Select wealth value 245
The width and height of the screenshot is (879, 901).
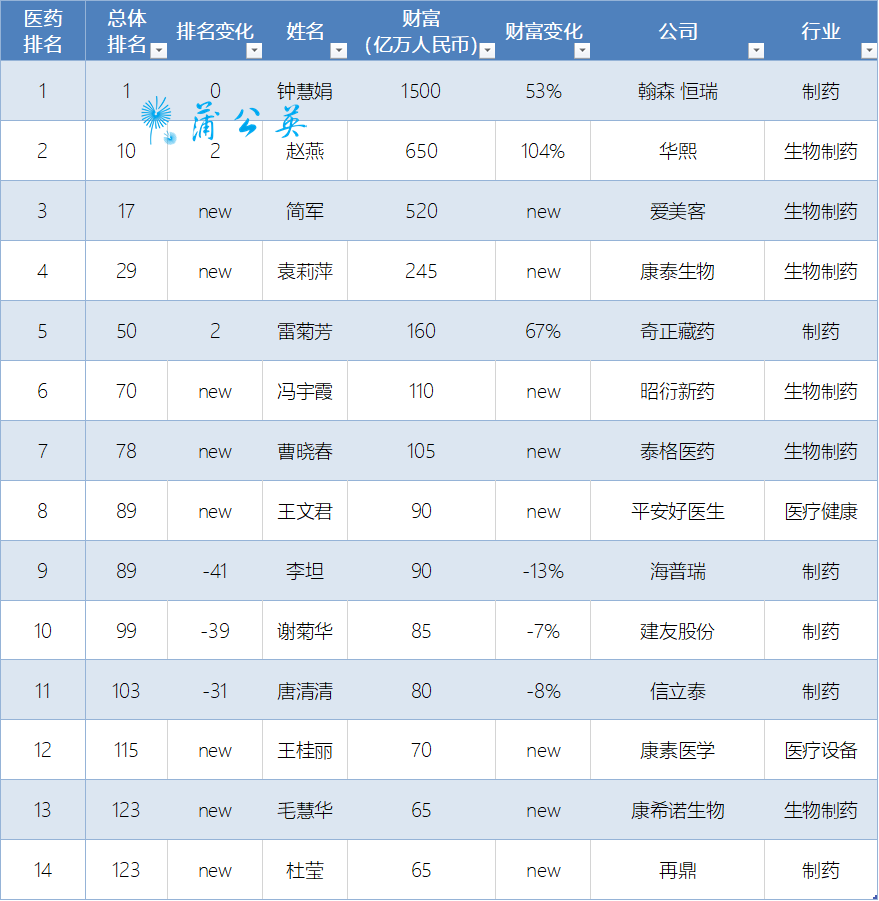tap(421, 271)
